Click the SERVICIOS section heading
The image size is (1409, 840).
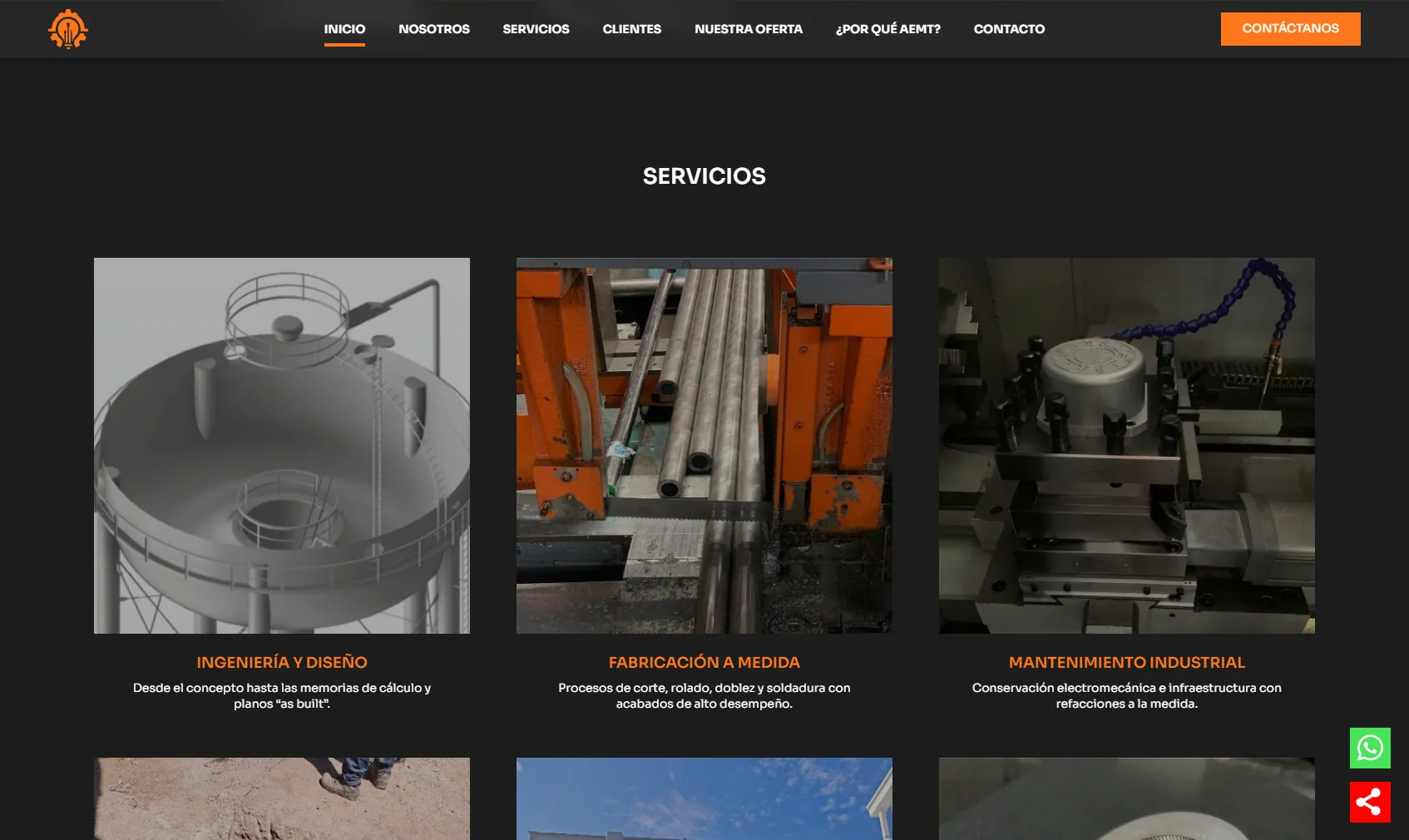[704, 176]
